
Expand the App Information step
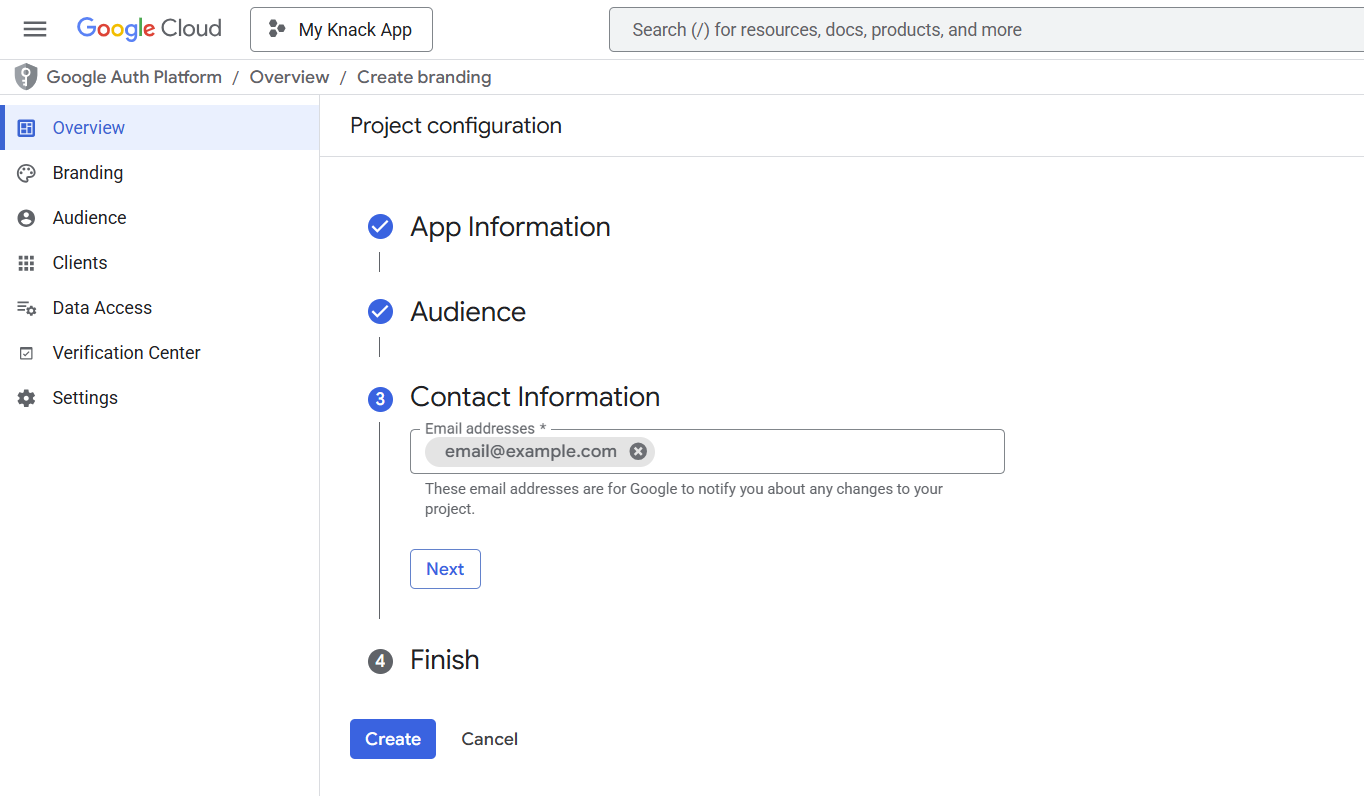[x=509, y=227]
